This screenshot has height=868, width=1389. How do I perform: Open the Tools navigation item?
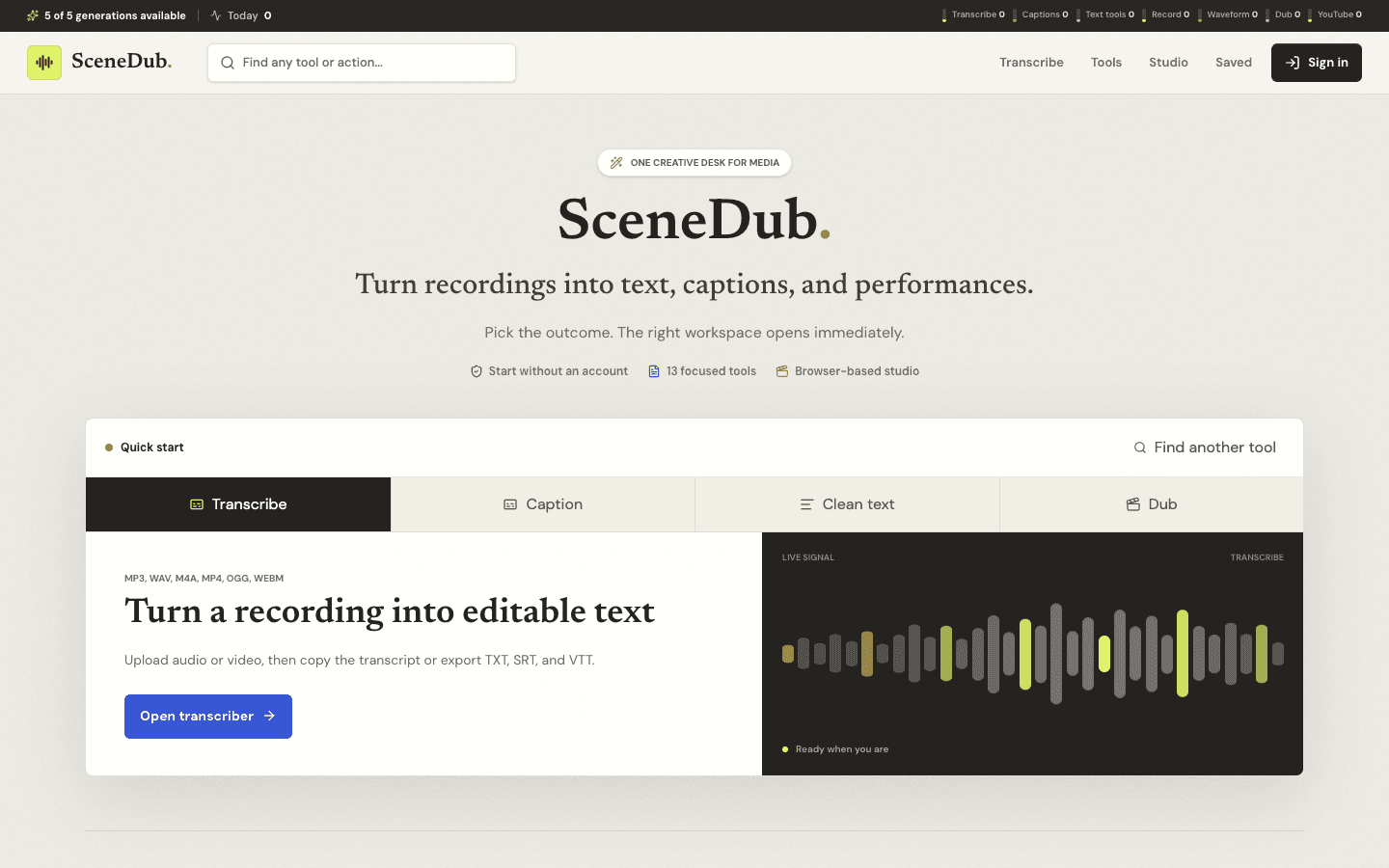point(1106,63)
